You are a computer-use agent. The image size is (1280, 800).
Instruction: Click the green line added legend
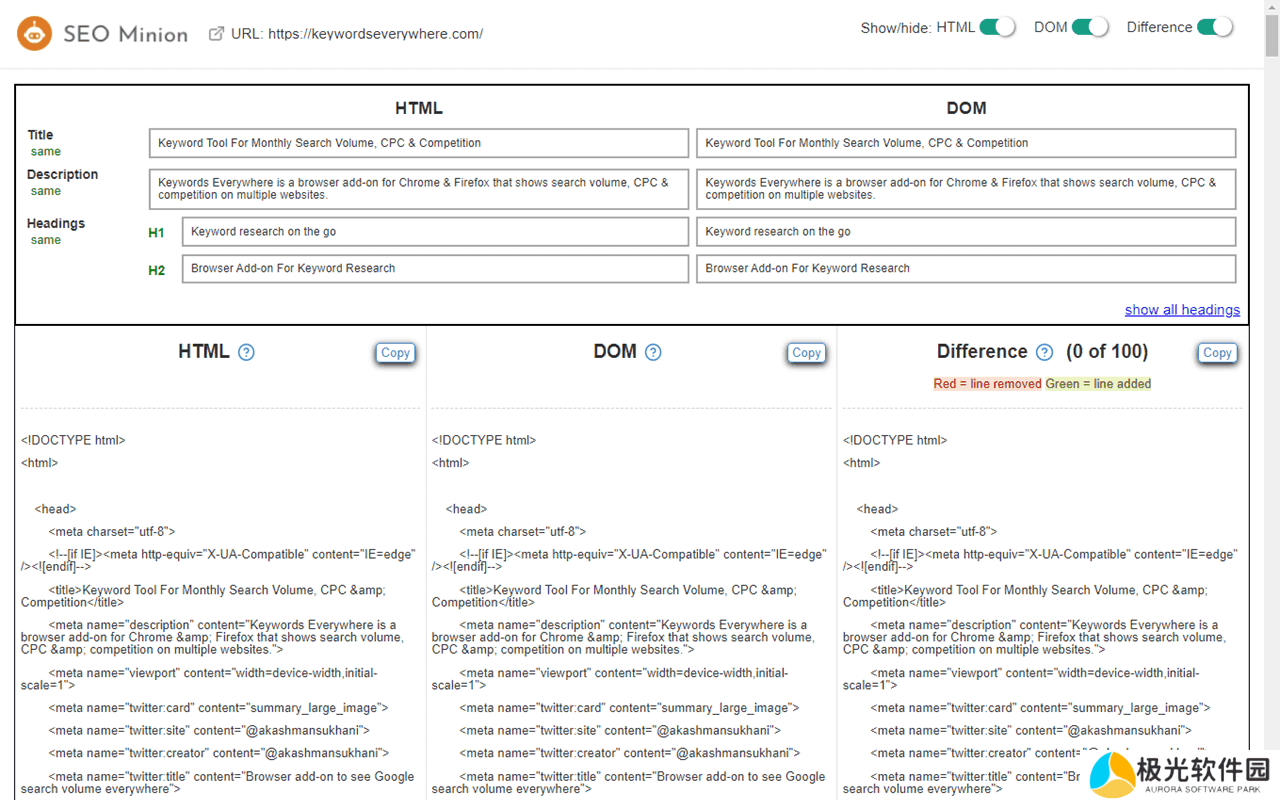click(x=1098, y=384)
